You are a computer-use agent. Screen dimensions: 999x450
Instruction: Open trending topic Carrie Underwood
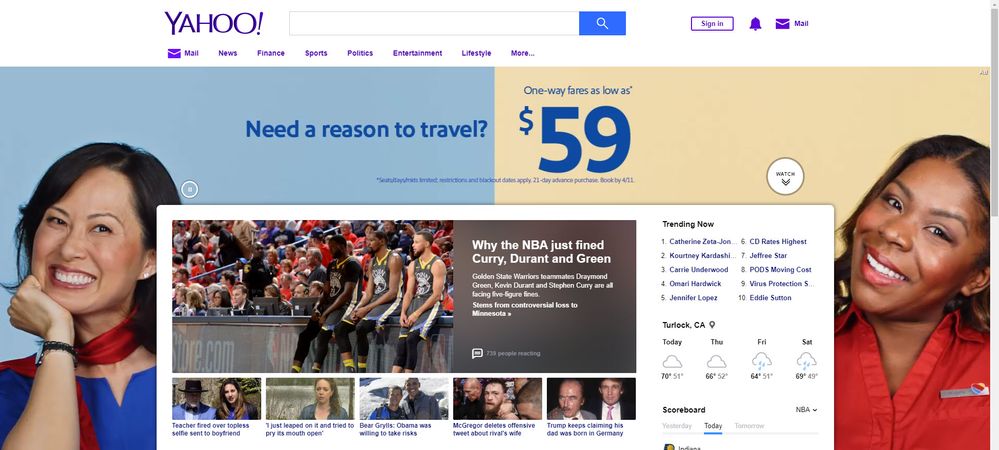698,270
